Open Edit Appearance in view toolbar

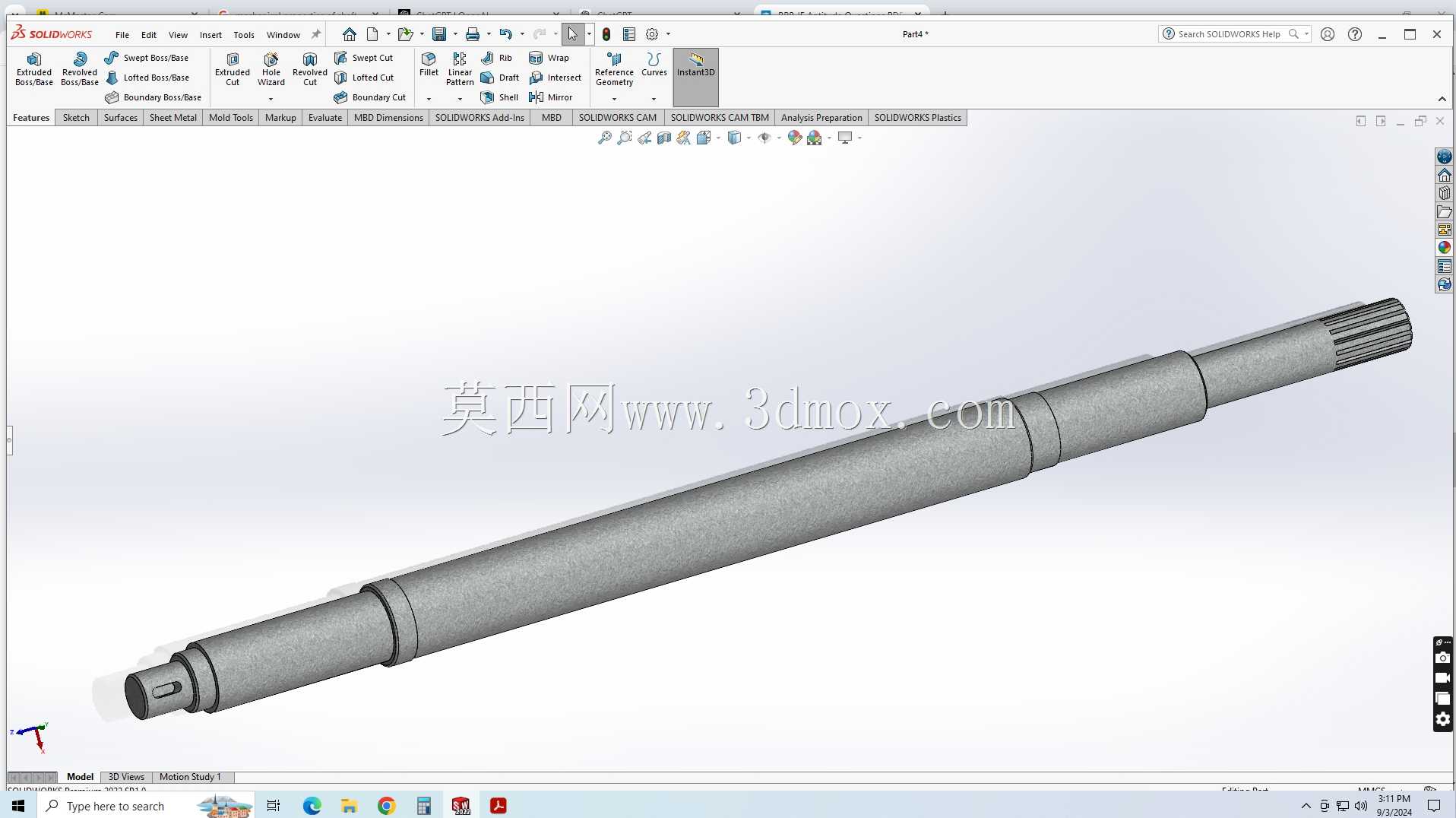coord(795,138)
